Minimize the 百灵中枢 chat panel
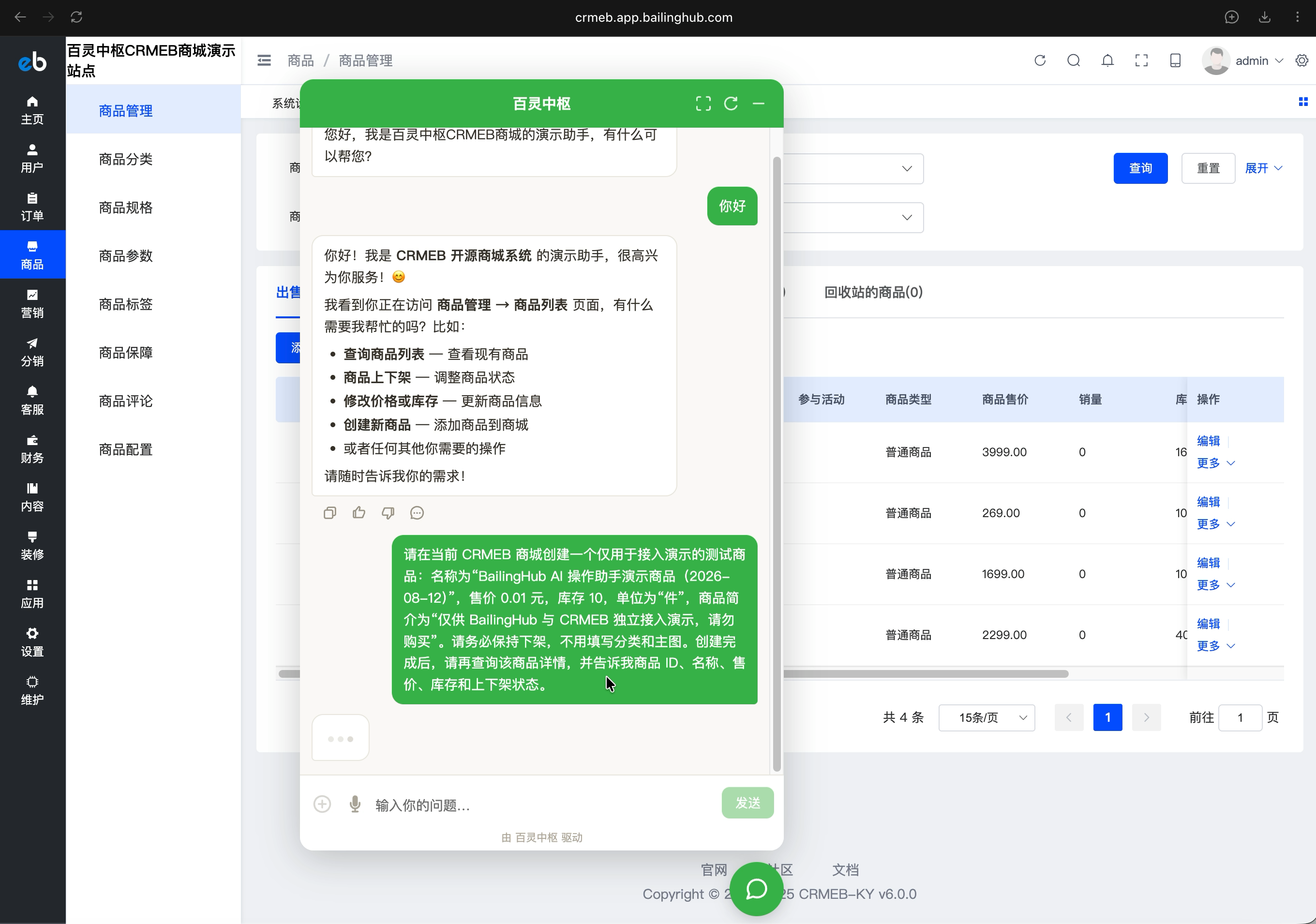Screen dimensions: 1316x924 (758, 103)
